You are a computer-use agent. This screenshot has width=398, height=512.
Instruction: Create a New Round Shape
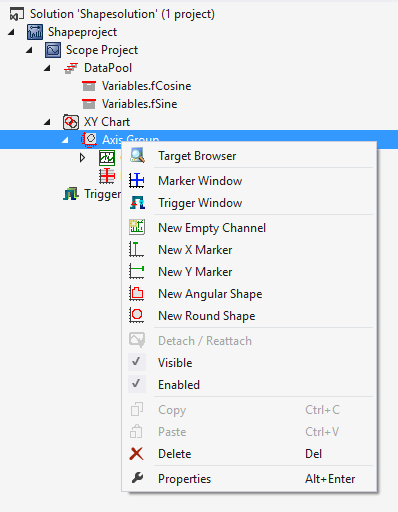[249, 316]
